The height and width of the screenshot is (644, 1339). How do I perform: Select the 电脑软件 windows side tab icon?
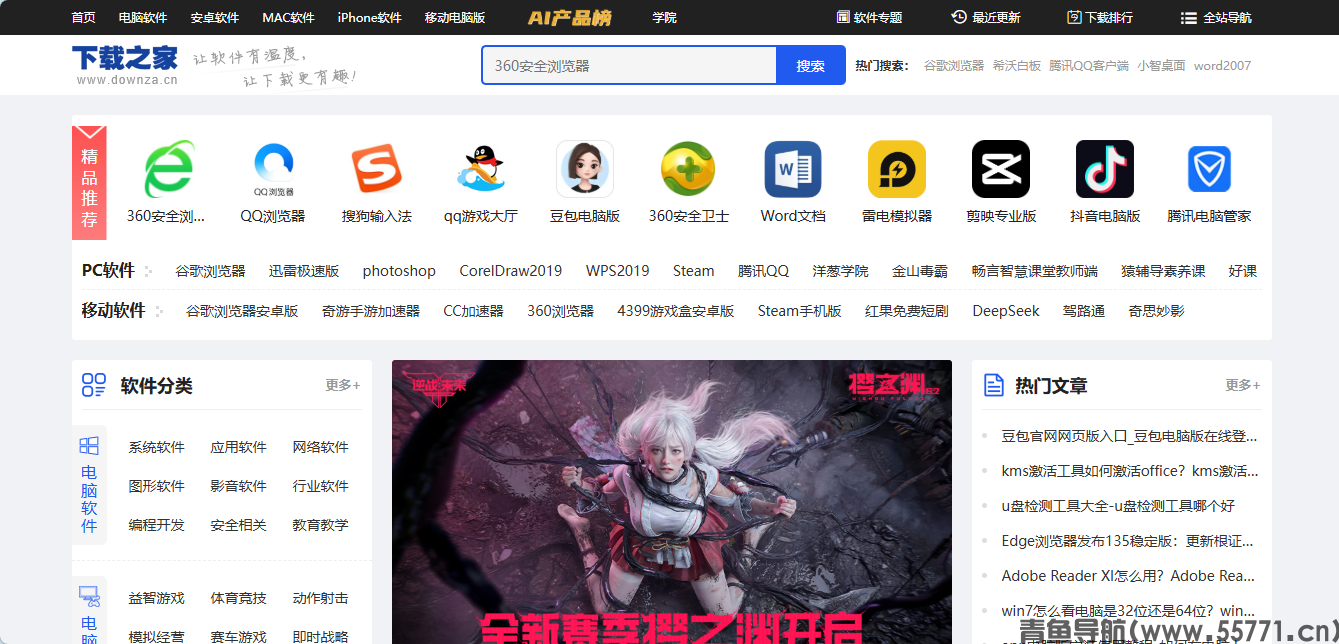click(89, 446)
